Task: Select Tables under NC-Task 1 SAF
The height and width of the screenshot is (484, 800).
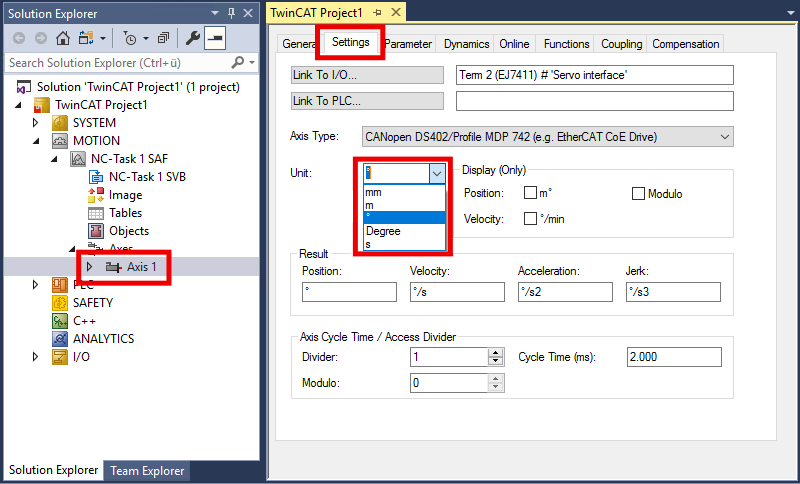Action: (x=125, y=212)
